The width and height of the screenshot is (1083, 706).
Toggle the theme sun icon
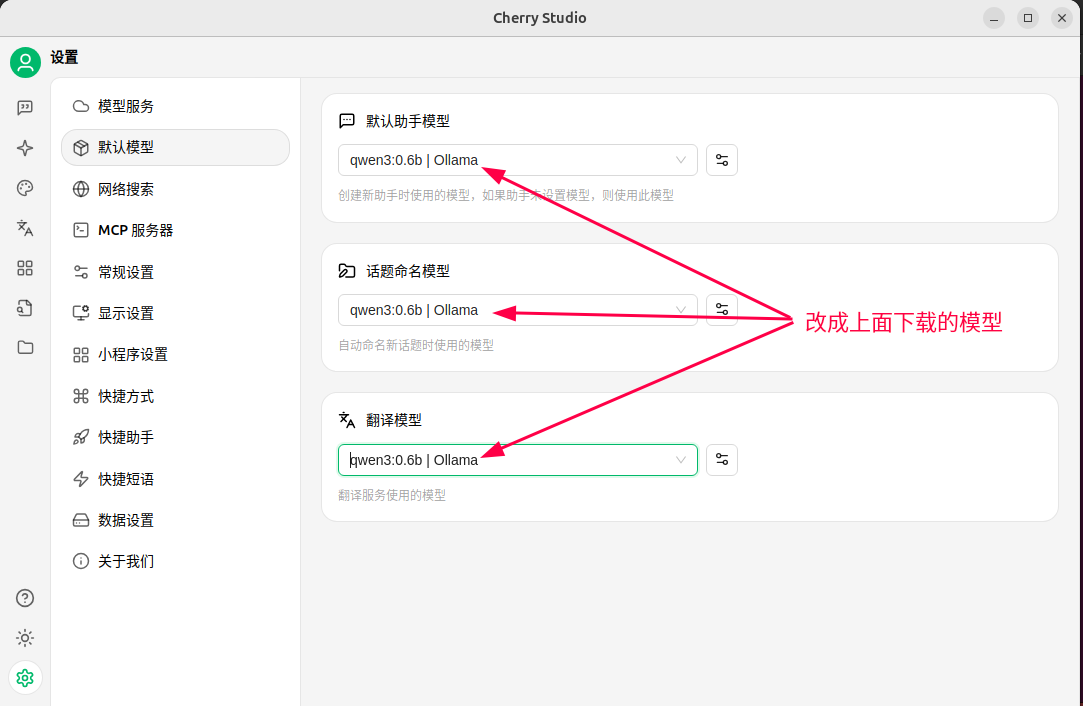click(25, 638)
